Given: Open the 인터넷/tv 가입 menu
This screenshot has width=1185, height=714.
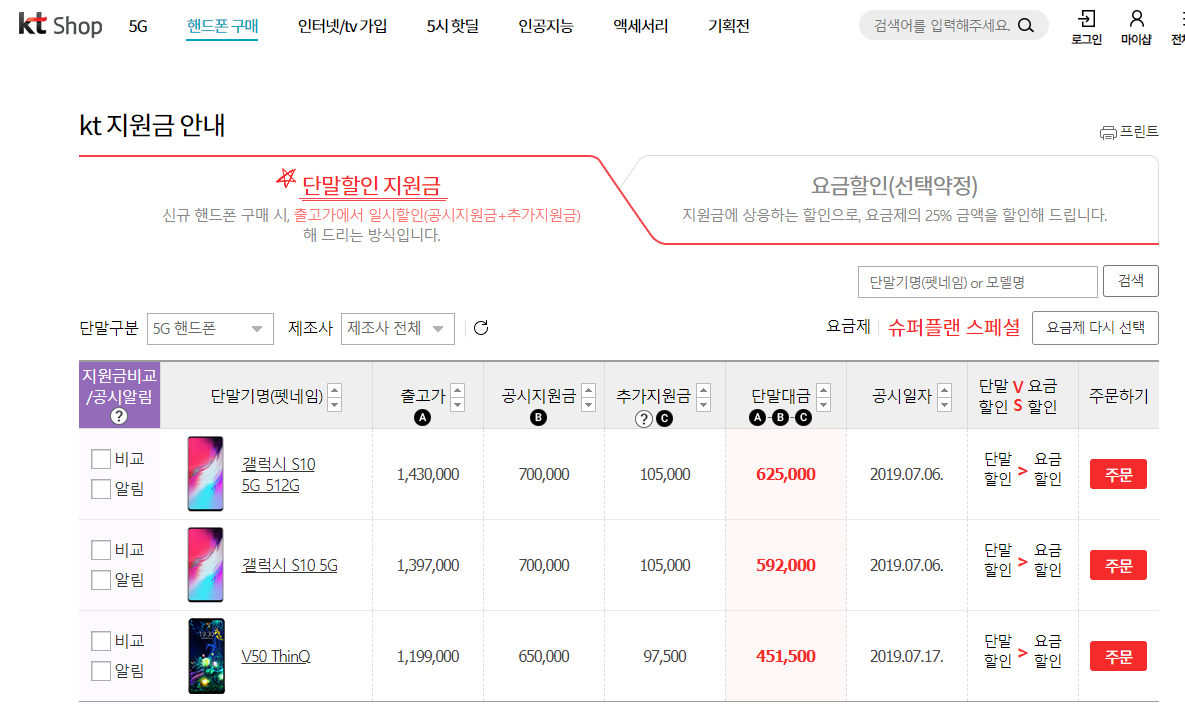Looking at the screenshot, I should click(342, 26).
